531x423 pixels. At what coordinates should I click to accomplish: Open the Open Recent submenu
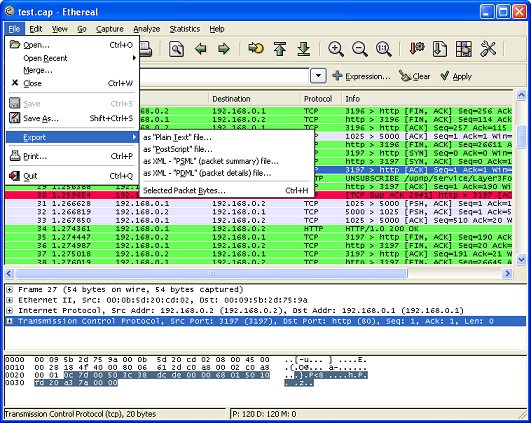point(72,58)
